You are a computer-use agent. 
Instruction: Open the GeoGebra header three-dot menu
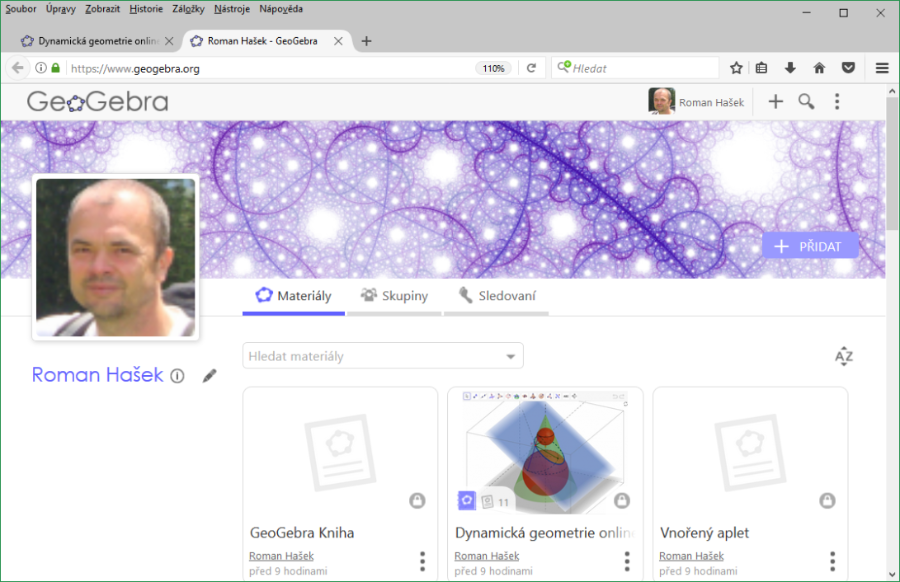[837, 102]
